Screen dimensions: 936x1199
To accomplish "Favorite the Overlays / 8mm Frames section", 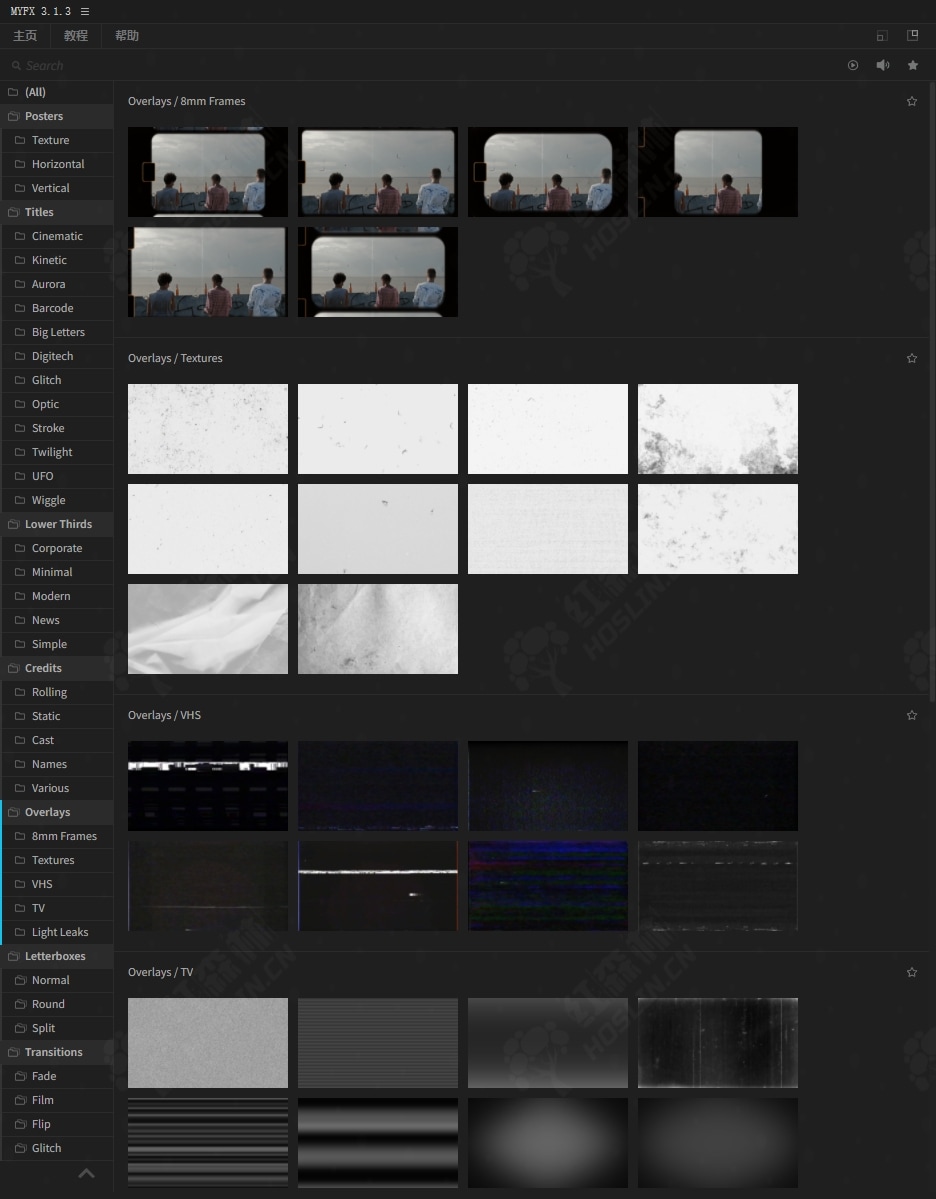I will [x=911, y=101].
